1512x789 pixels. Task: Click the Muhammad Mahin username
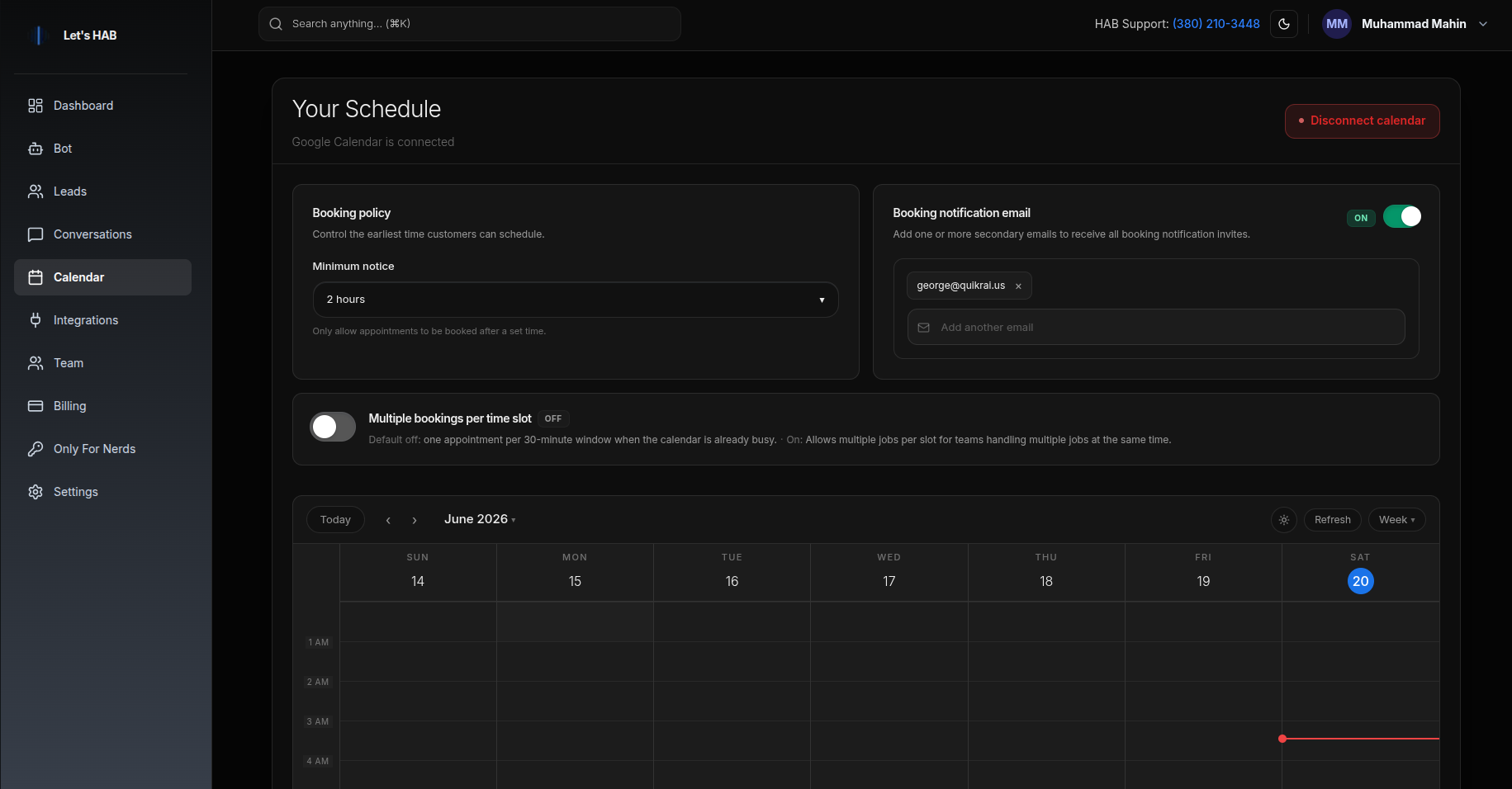point(1414,24)
